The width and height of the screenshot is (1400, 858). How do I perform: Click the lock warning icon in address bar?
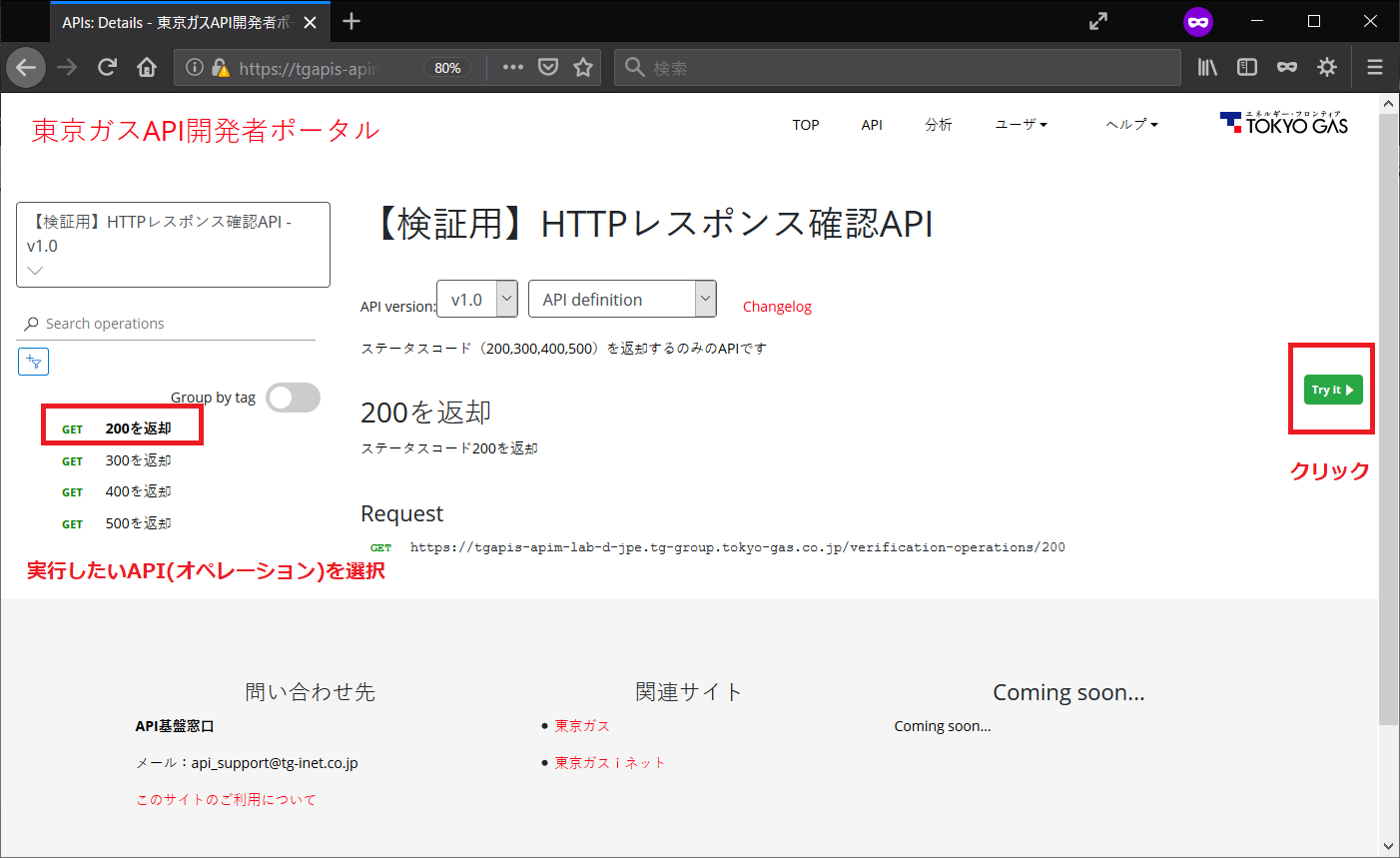click(220, 68)
